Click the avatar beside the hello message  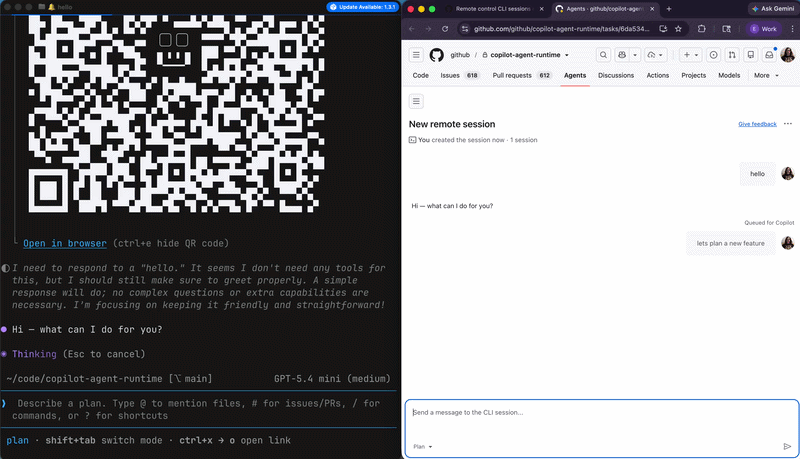788,173
